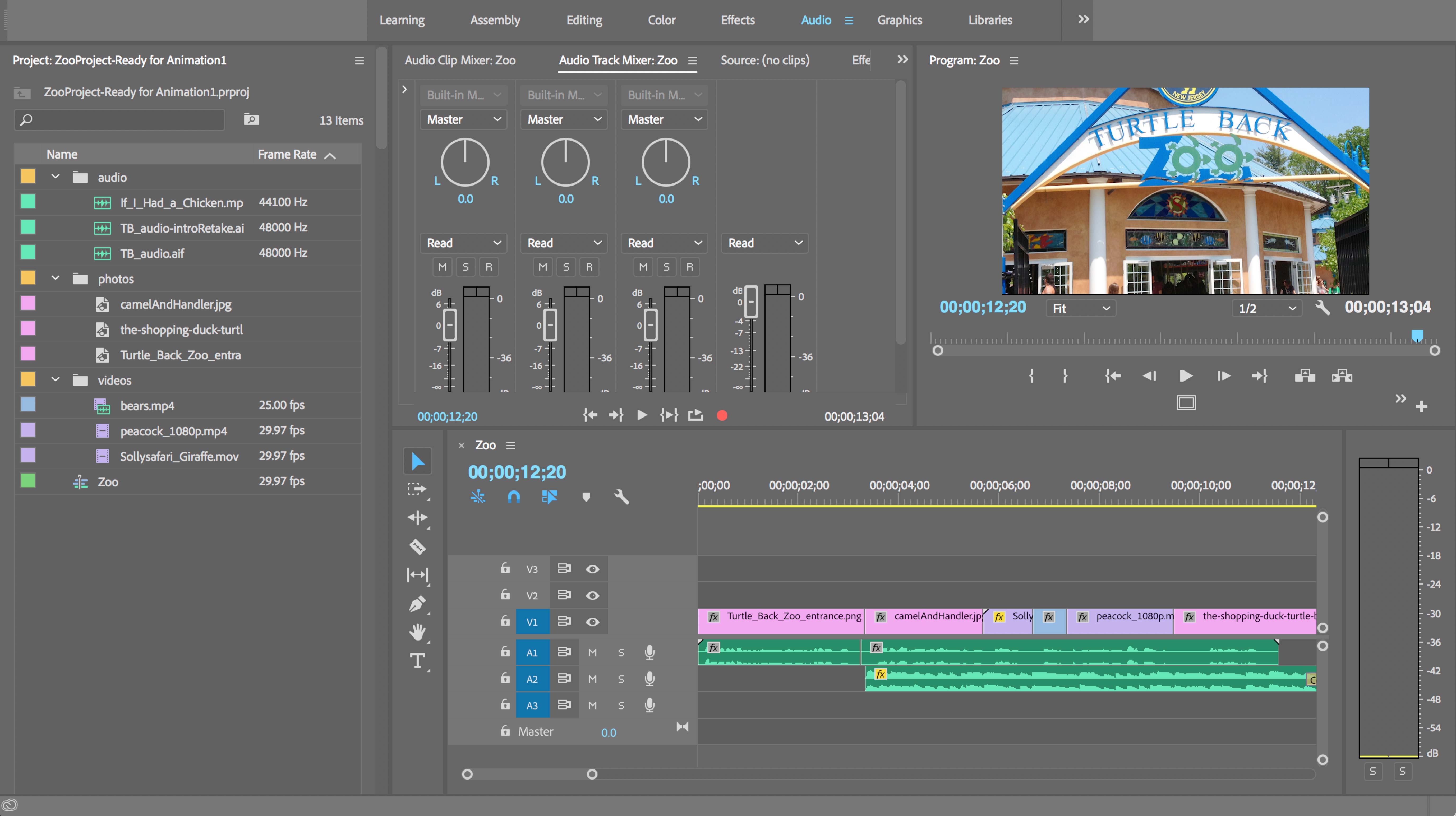Screen dimensions: 1456x816
Task: Click the timeline wrench display settings
Action: tap(621, 497)
